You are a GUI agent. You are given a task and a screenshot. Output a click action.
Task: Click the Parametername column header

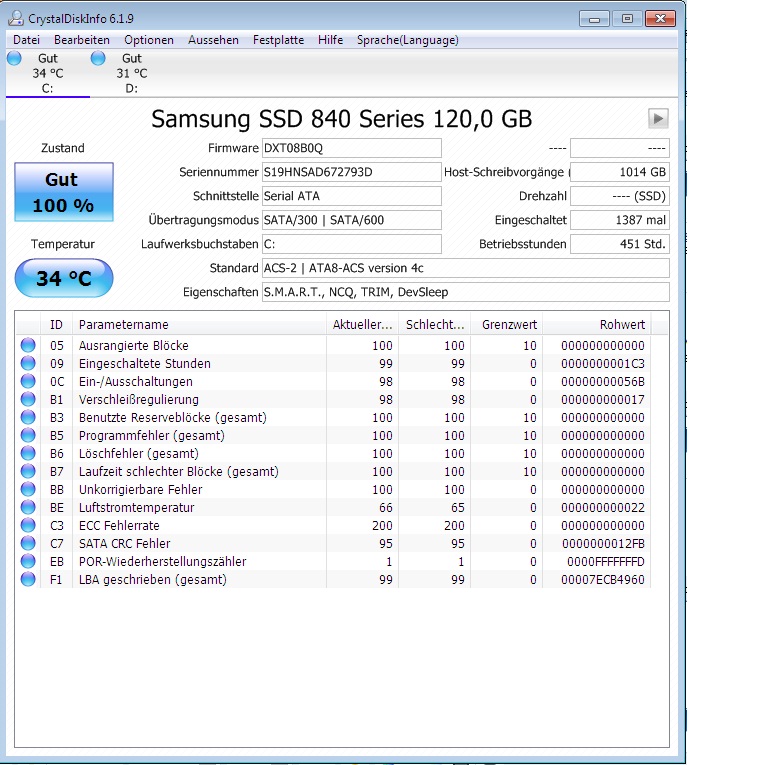(x=199, y=325)
